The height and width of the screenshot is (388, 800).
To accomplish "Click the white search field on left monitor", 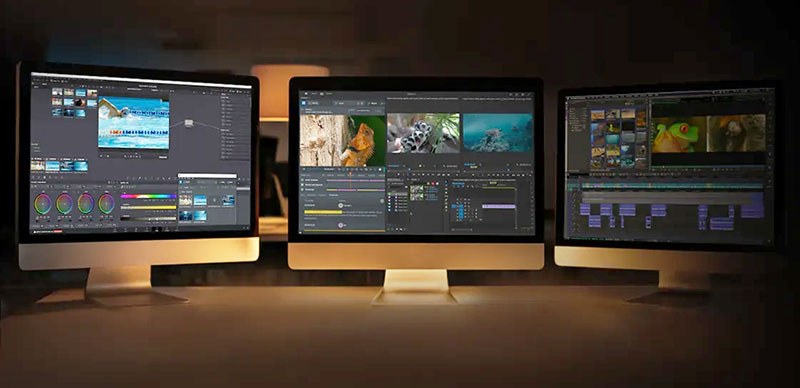I will pos(207,176).
